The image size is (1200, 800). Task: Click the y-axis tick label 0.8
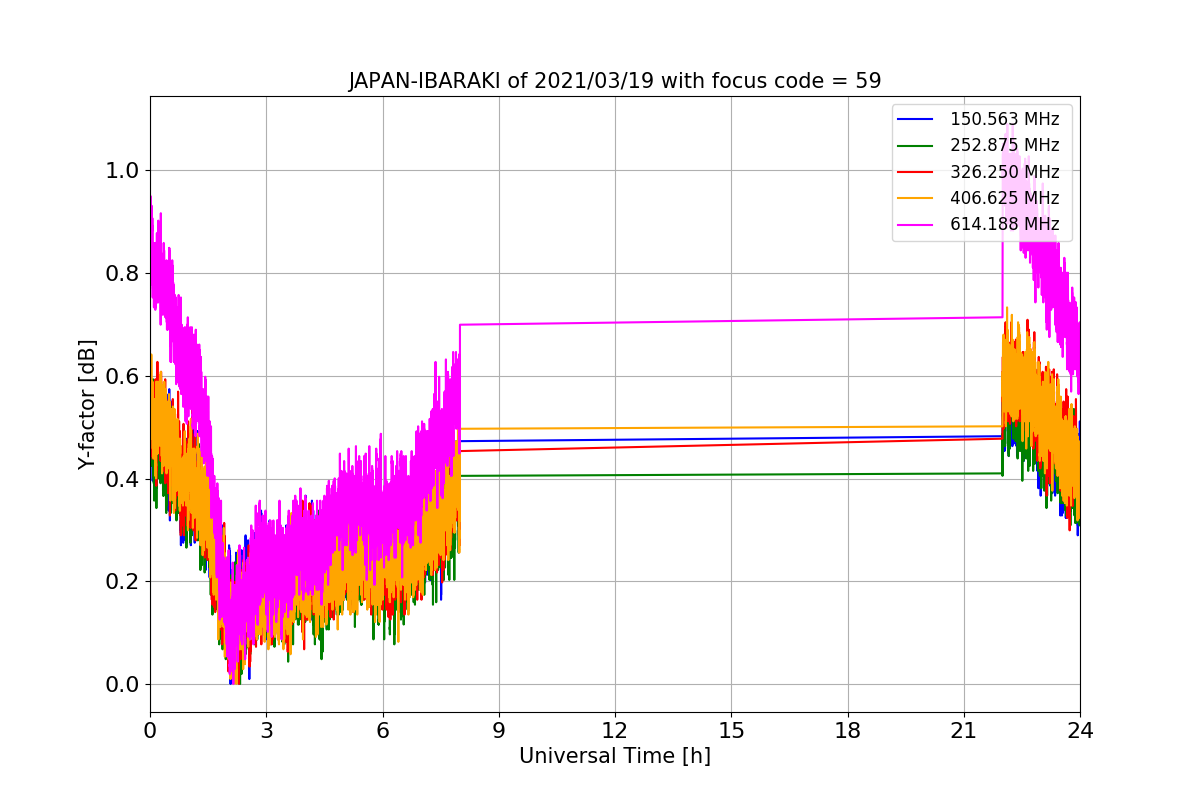click(121, 274)
